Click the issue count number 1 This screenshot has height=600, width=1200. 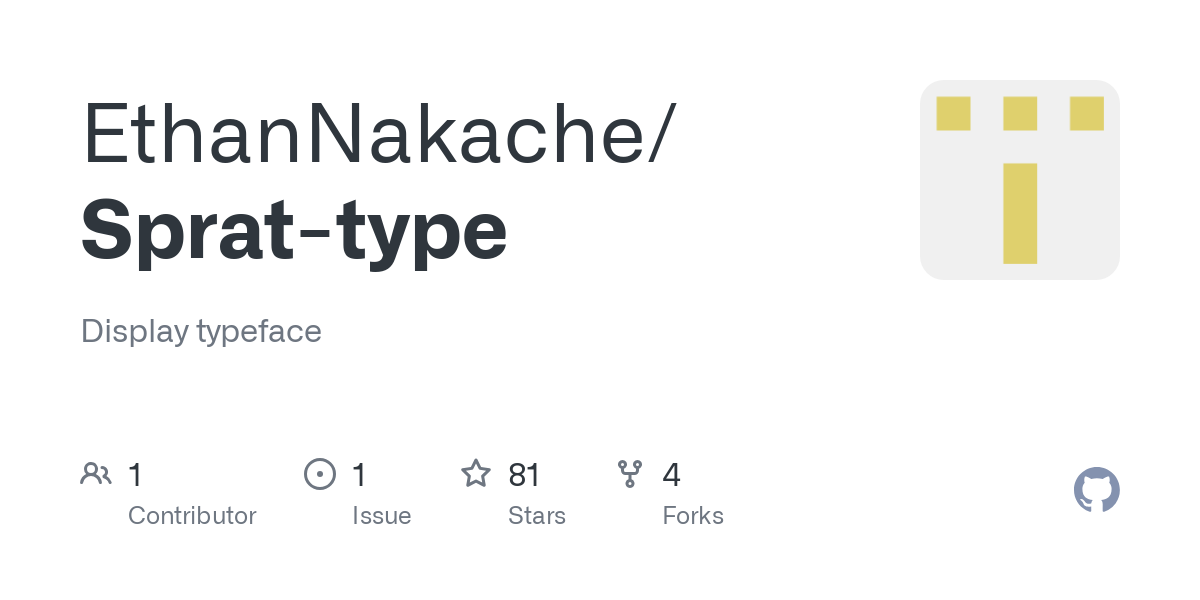[359, 474]
